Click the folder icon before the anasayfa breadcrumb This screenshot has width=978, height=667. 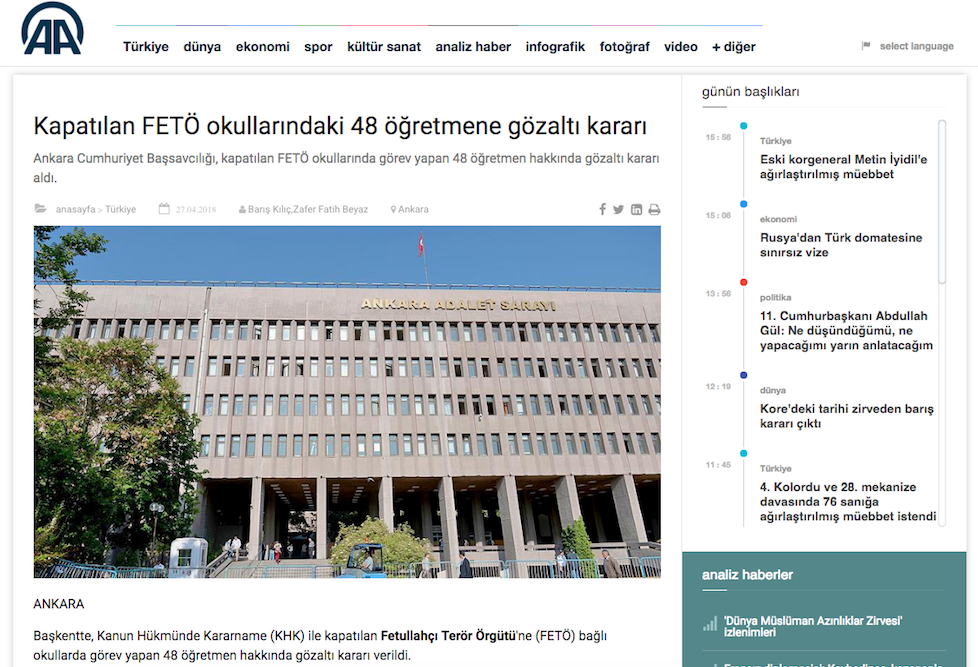pyautogui.click(x=40, y=209)
